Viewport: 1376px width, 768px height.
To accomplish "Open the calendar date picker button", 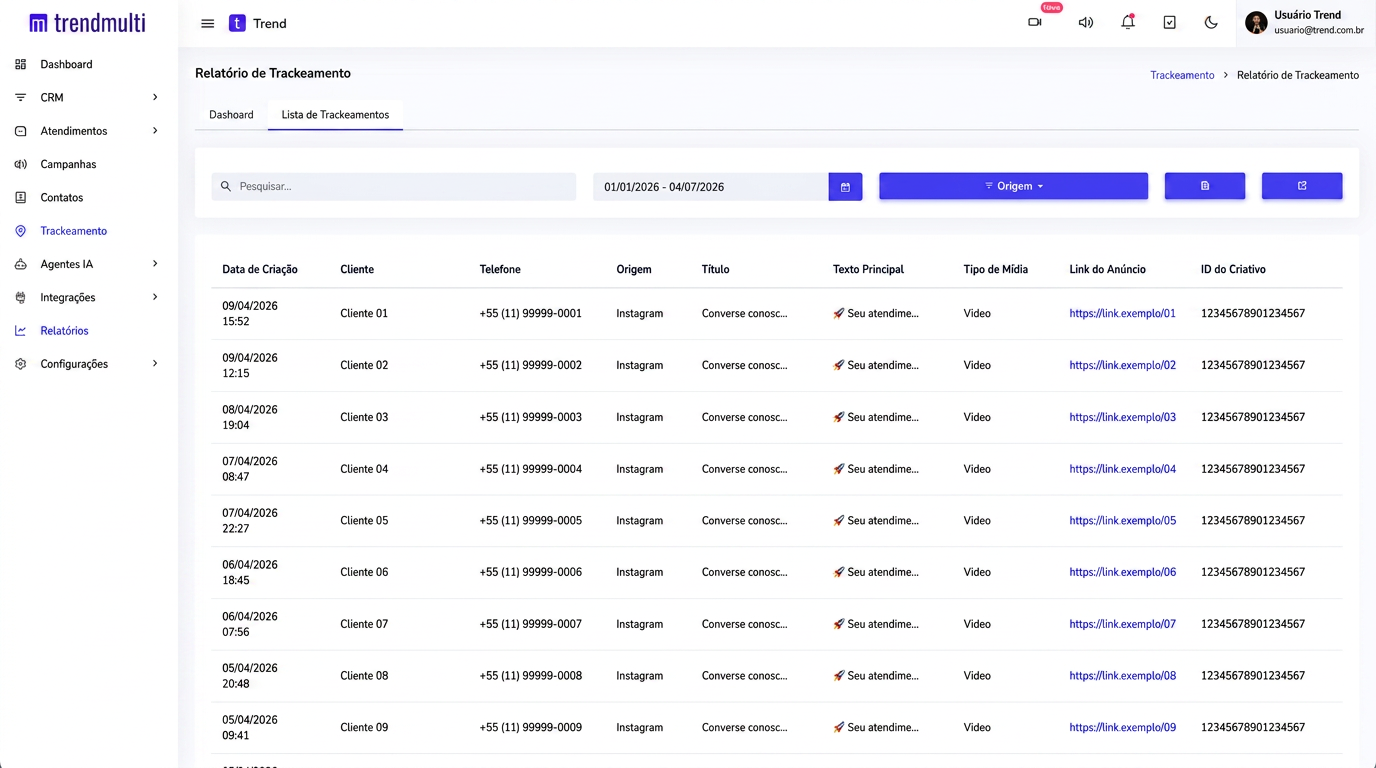I will click(845, 187).
